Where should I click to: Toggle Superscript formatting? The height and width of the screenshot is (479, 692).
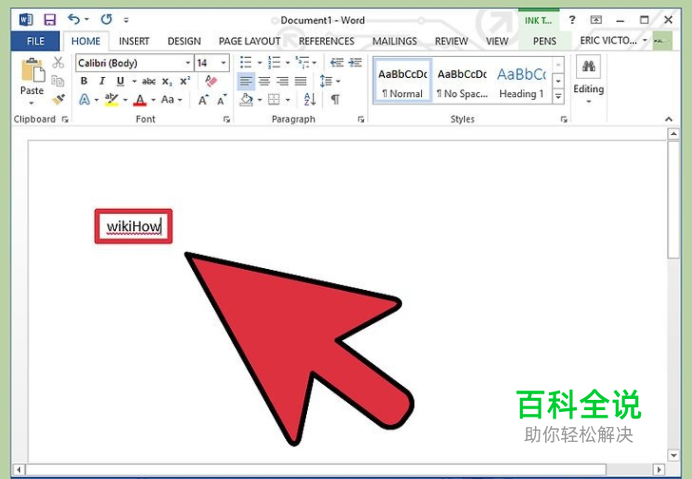tap(185, 81)
